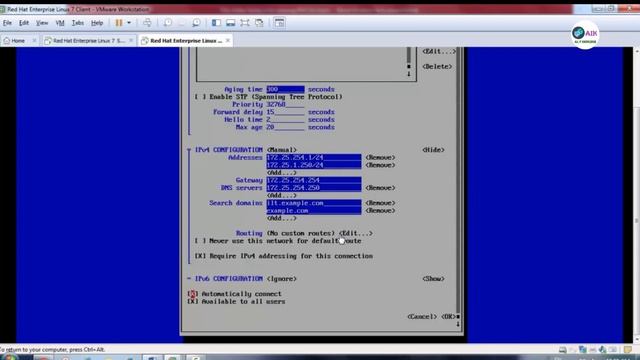Click the USB controller status icon

pyautogui.click(x=593, y=350)
